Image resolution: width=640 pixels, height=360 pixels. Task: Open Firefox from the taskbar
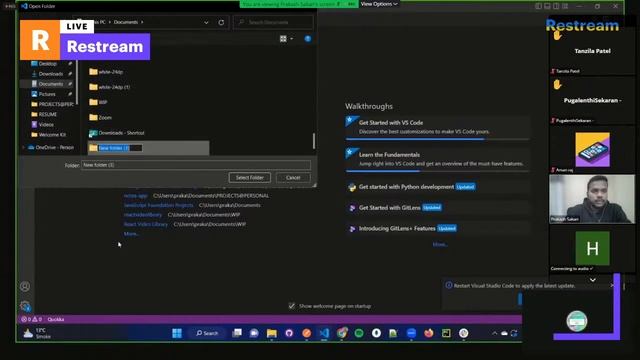pos(429,333)
